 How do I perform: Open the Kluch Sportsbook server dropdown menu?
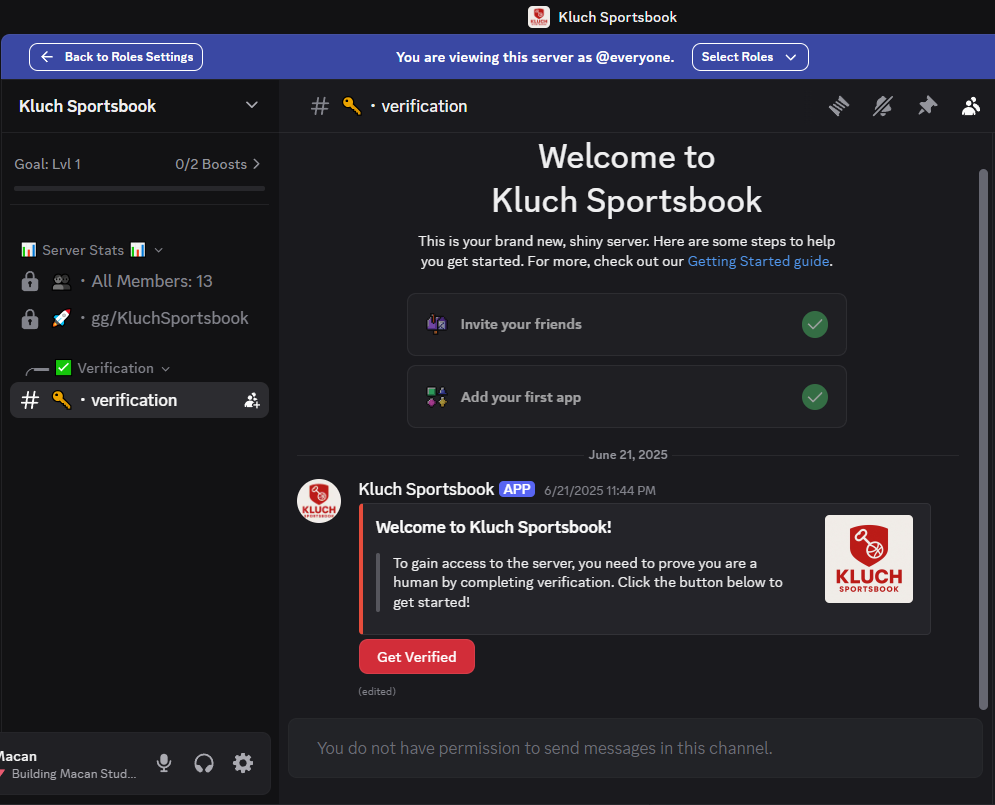point(252,105)
